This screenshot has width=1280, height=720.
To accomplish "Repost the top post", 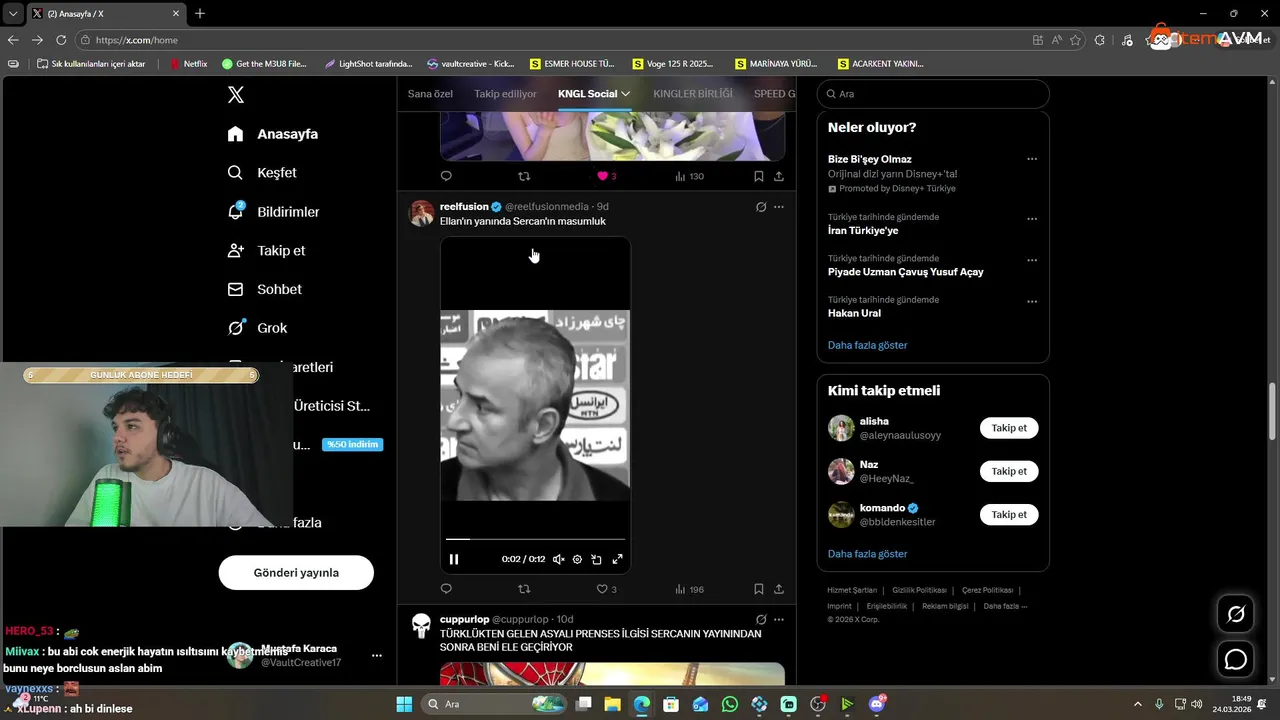I will pyautogui.click(x=524, y=176).
